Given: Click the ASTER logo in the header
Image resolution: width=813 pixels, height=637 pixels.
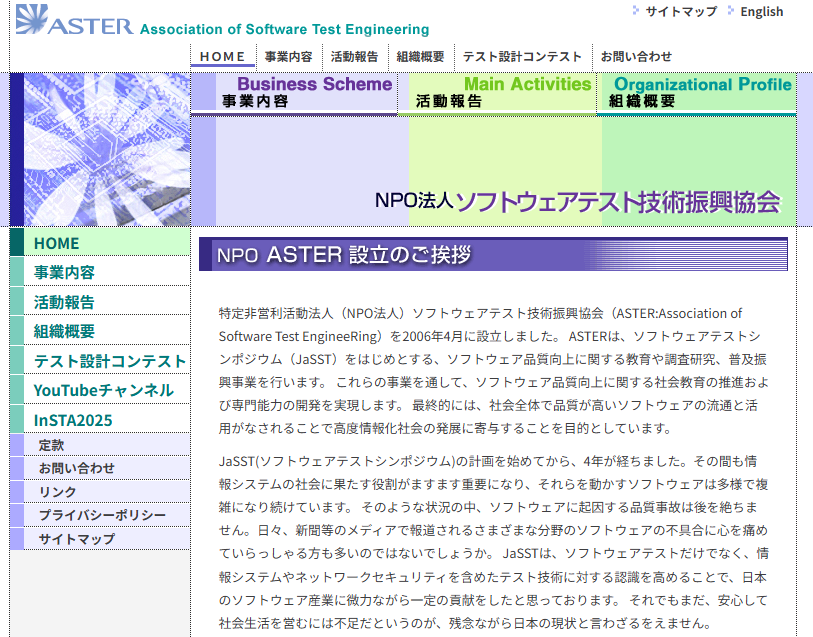Looking at the screenshot, I should 74,20.
